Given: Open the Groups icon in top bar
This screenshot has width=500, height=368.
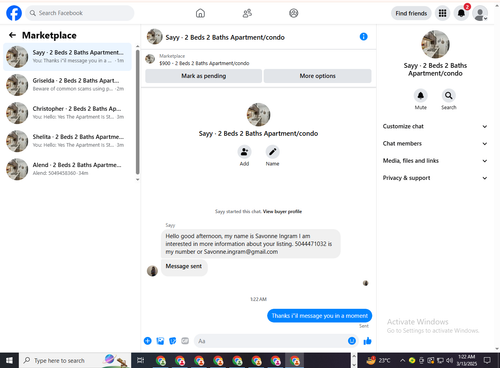Looking at the screenshot, I should tap(294, 13).
